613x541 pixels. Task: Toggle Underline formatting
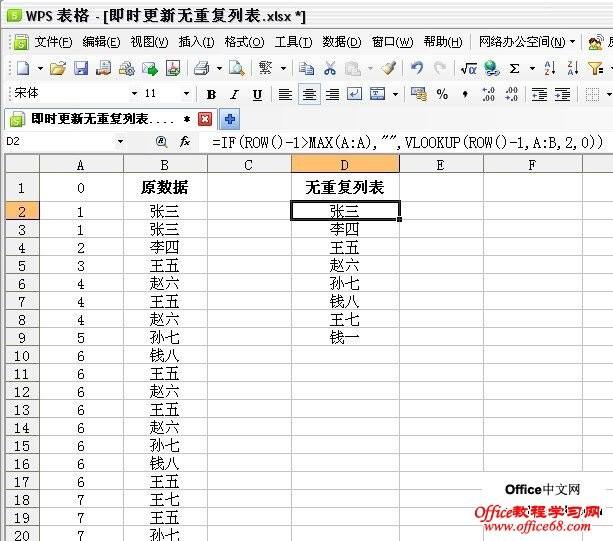(257, 94)
